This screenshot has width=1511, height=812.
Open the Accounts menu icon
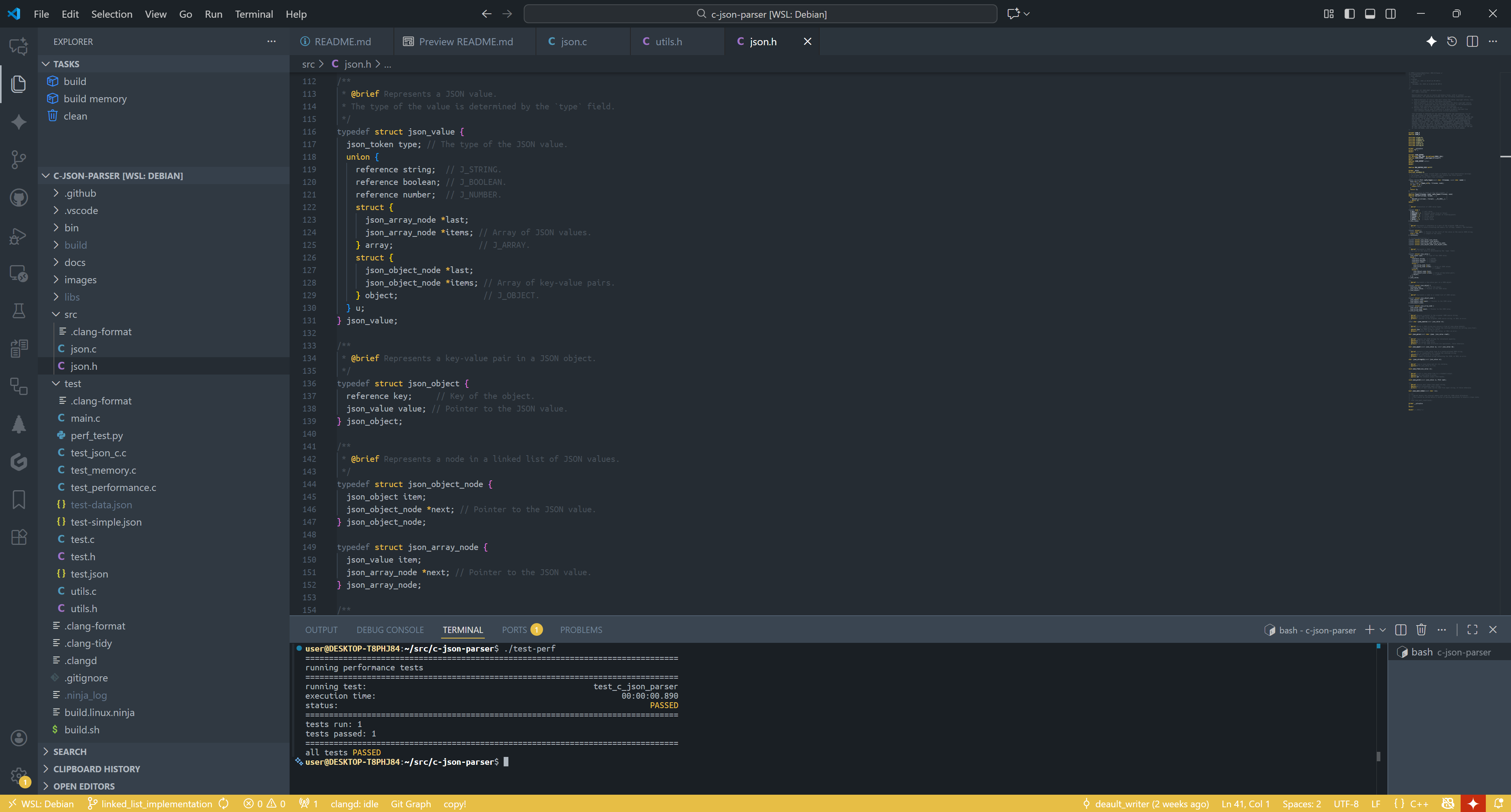[19, 738]
